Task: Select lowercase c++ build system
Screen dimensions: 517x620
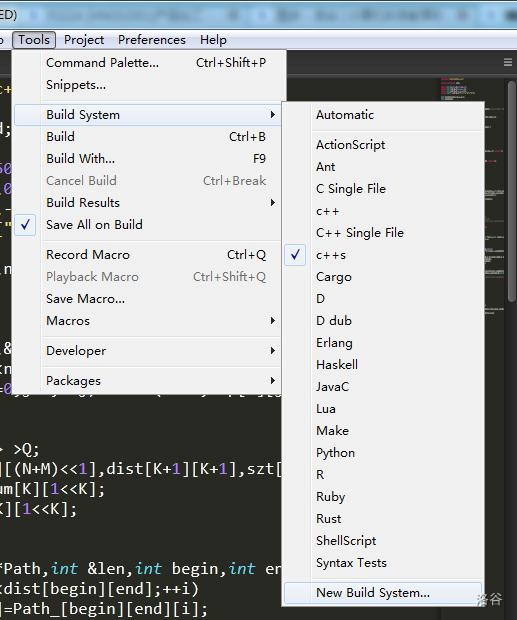Action: click(x=383, y=211)
